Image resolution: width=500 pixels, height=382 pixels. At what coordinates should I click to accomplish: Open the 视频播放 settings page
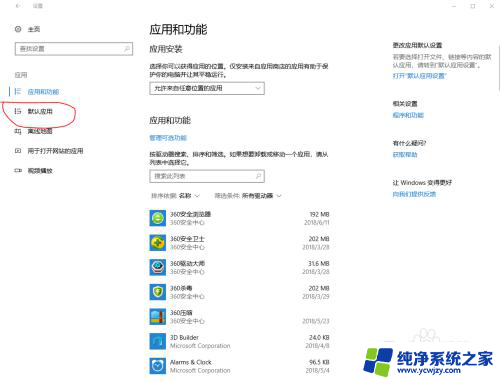click(x=40, y=171)
